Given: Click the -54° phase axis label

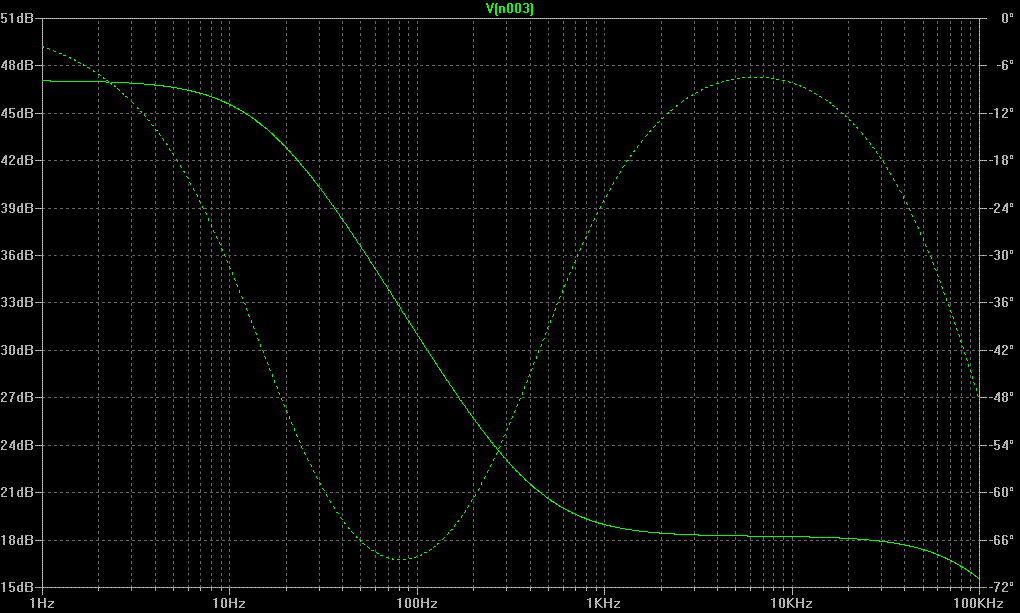Looking at the screenshot, I should (x=1002, y=445).
